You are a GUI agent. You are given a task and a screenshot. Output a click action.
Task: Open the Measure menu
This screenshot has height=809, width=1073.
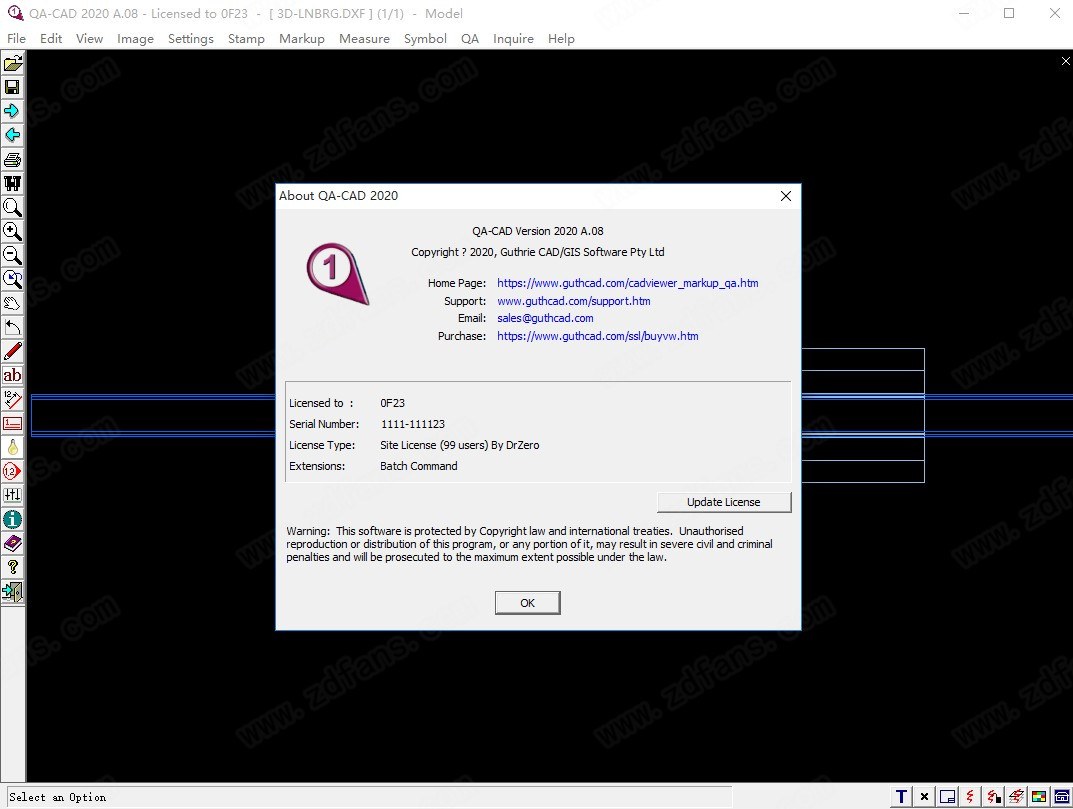pos(365,39)
